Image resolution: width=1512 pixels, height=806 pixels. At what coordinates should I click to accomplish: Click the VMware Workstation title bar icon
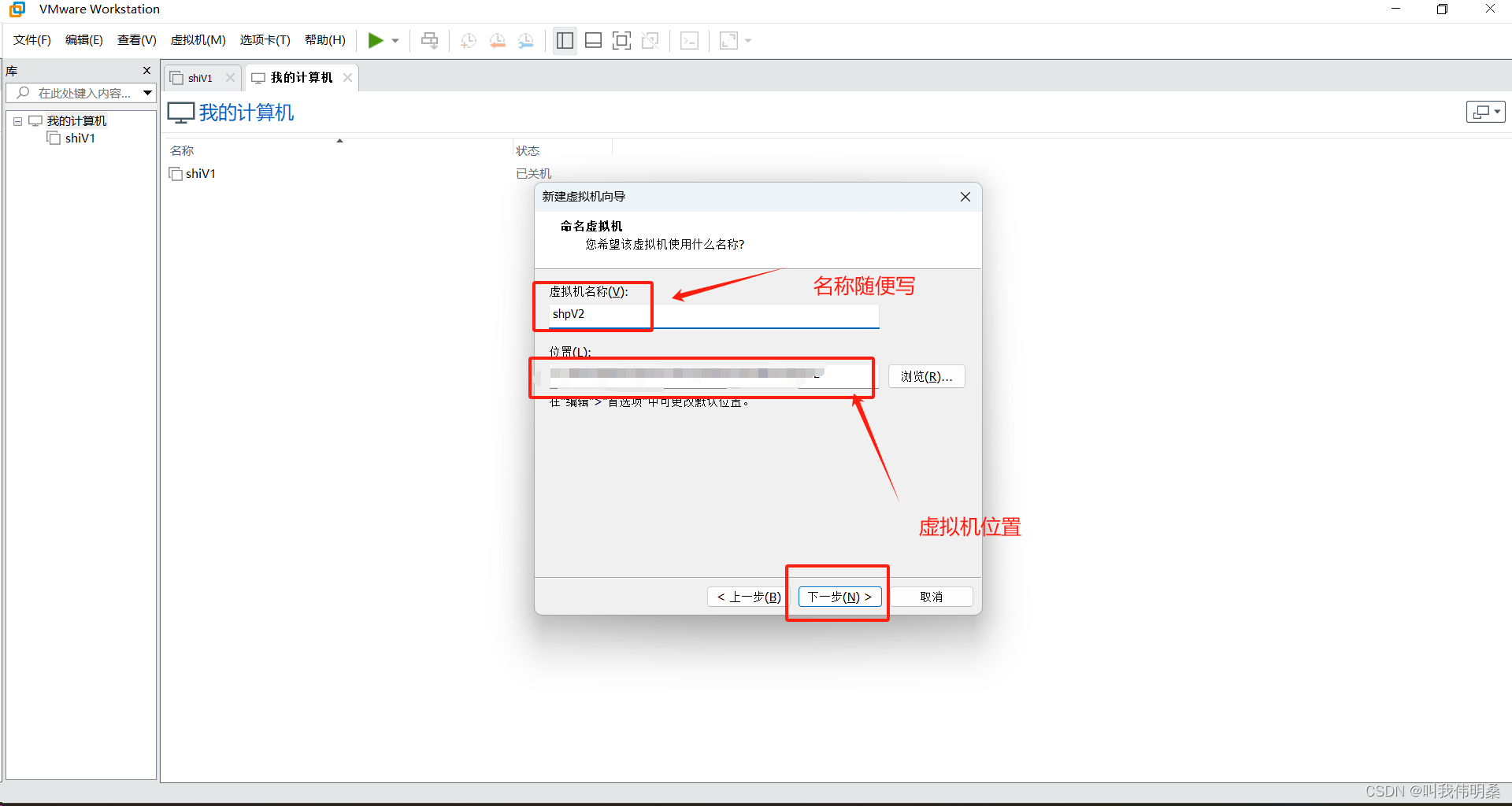tap(17, 9)
